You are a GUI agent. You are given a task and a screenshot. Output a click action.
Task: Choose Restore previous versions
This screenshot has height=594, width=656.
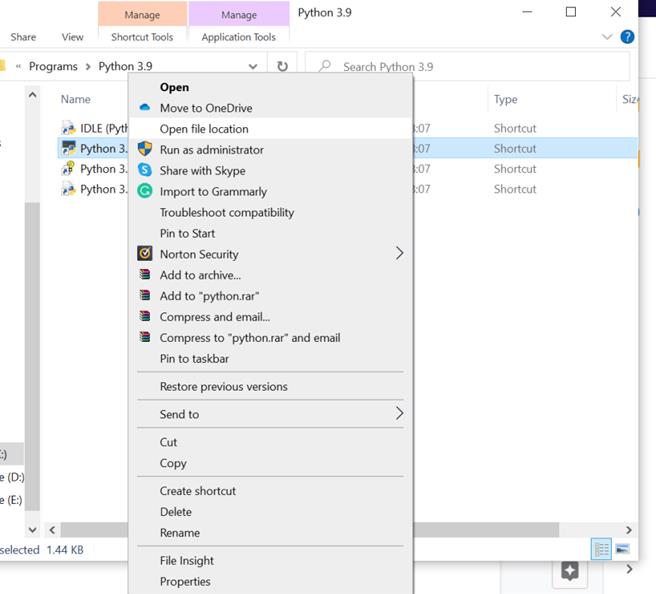click(223, 387)
